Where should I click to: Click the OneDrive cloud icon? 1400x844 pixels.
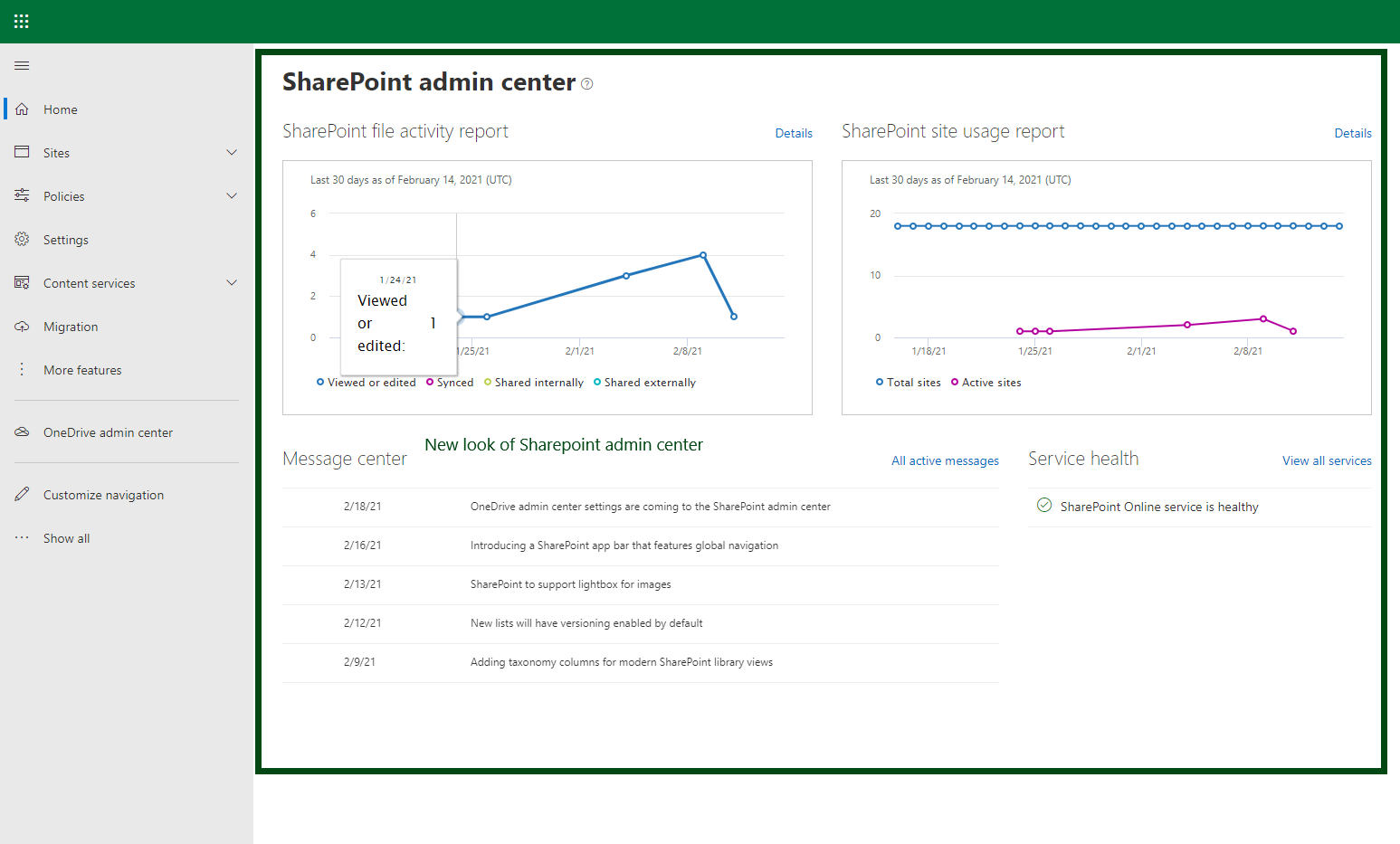coord(22,431)
